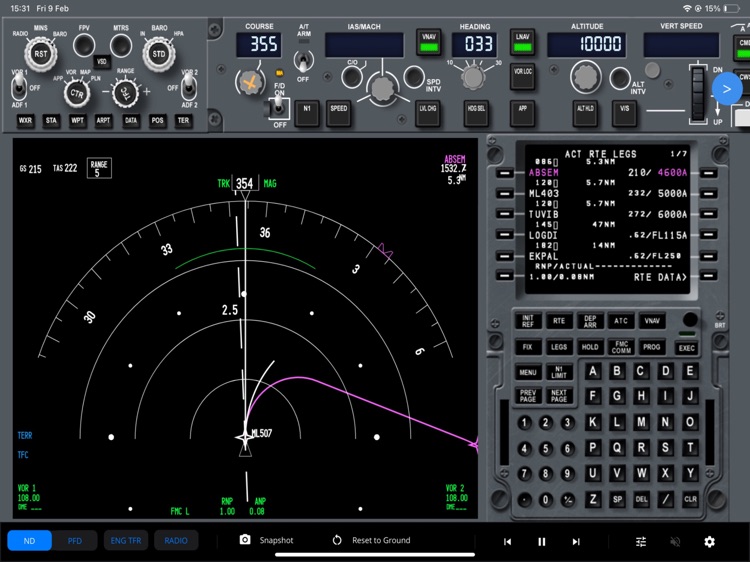
Task: Flip the A/T ARM switch
Action: [x=303, y=61]
